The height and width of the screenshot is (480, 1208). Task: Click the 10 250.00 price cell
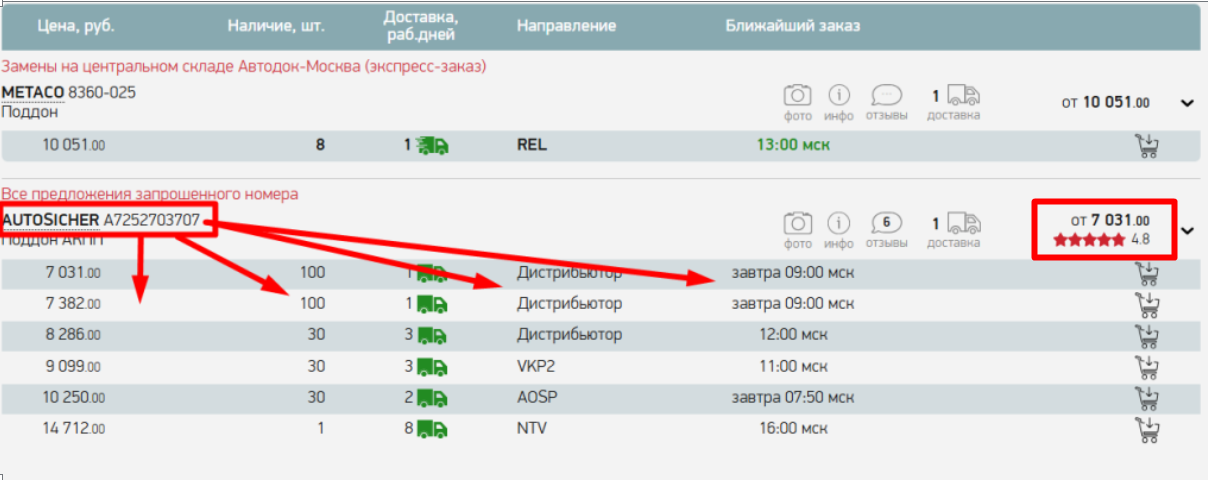click(73, 397)
